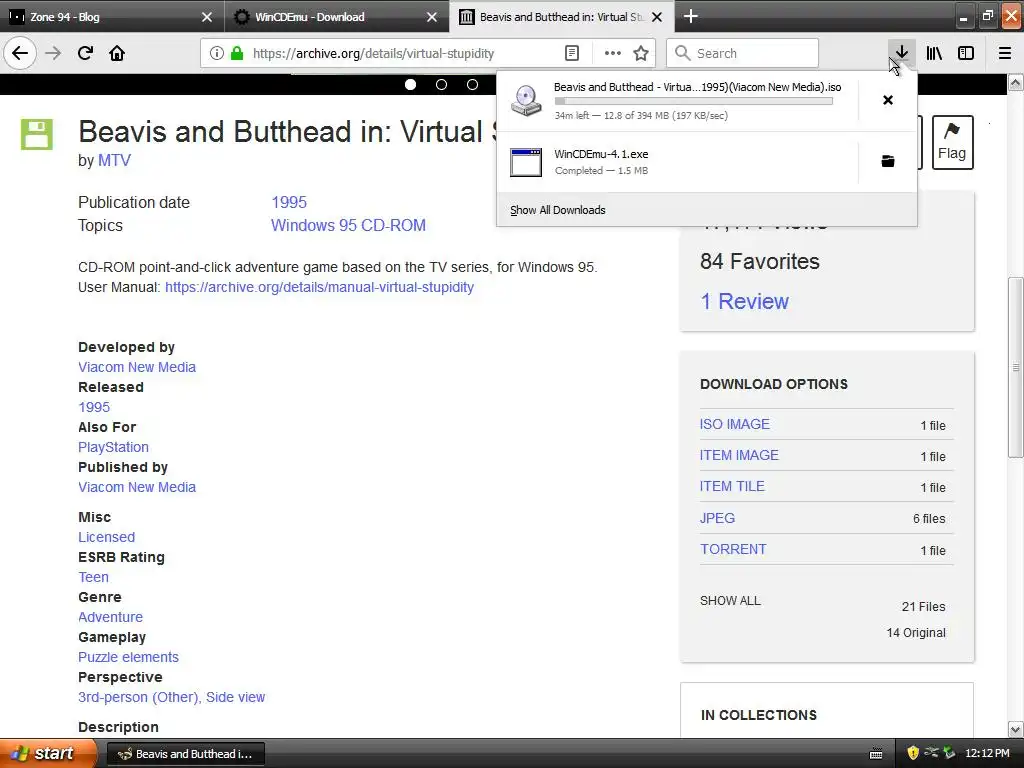Cancel the Beavis and Butthead iso download

[888, 100]
